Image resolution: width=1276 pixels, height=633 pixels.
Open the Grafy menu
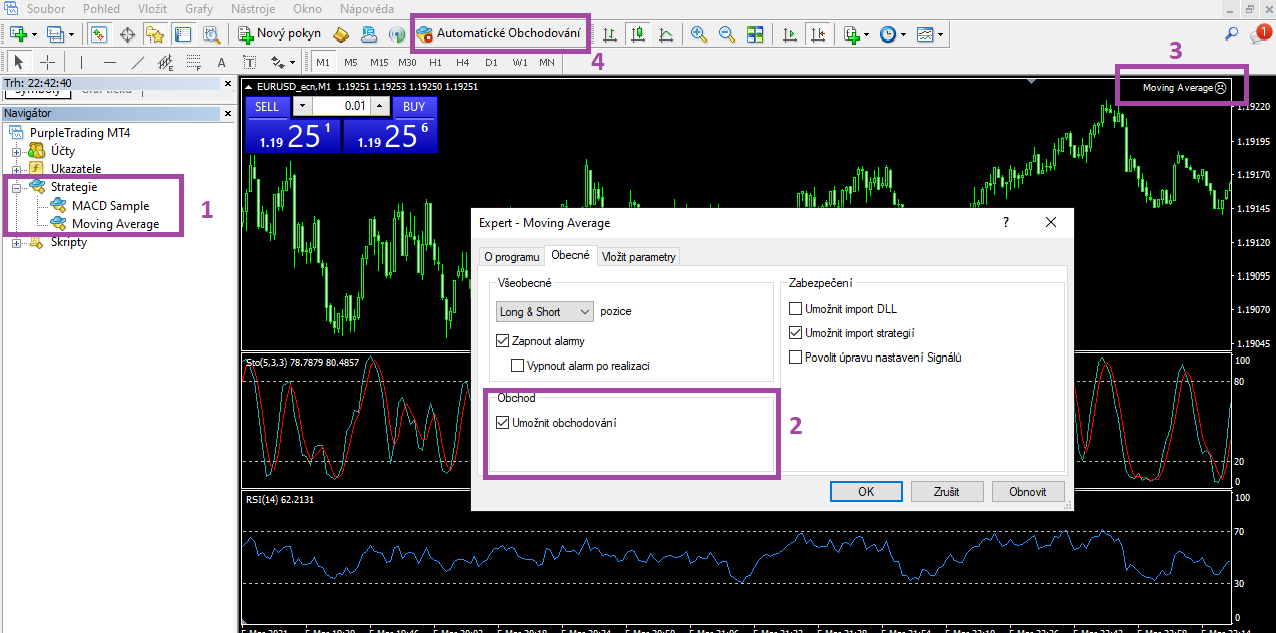coord(199,9)
